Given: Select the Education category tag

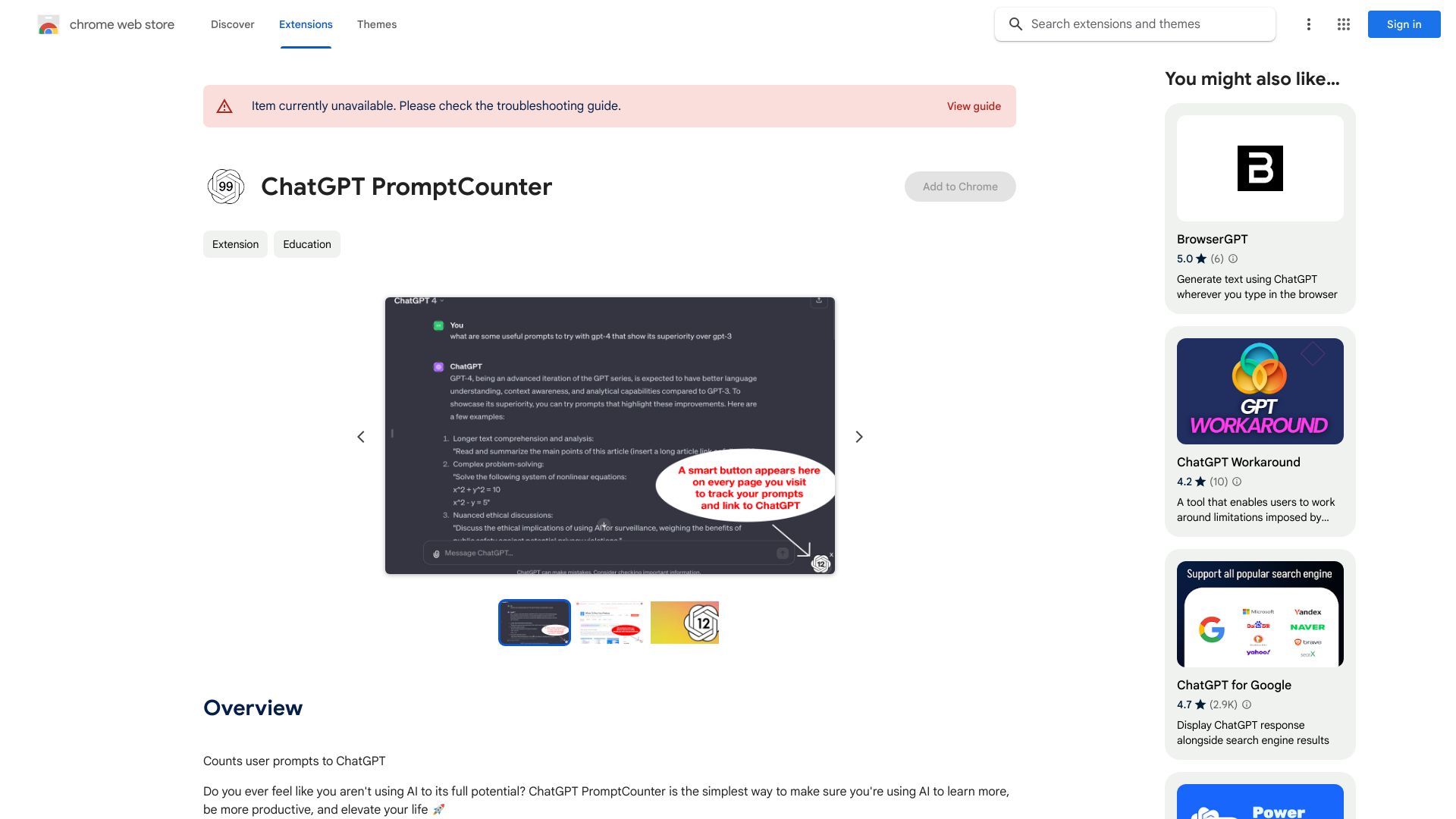Looking at the screenshot, I should tap(306, 244).
